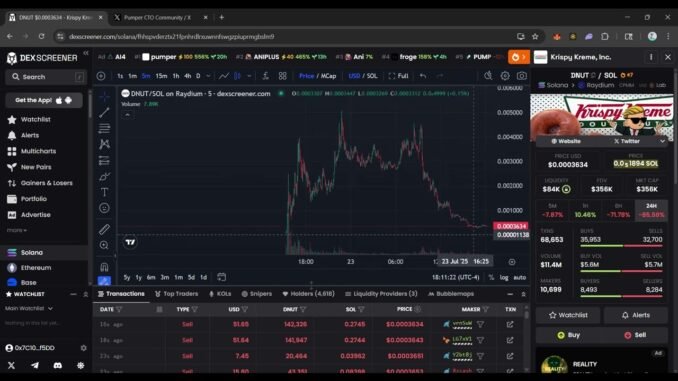Select the brush drawing tool
The height and width of the screenshot is (381, 678).
coord(104,176)
